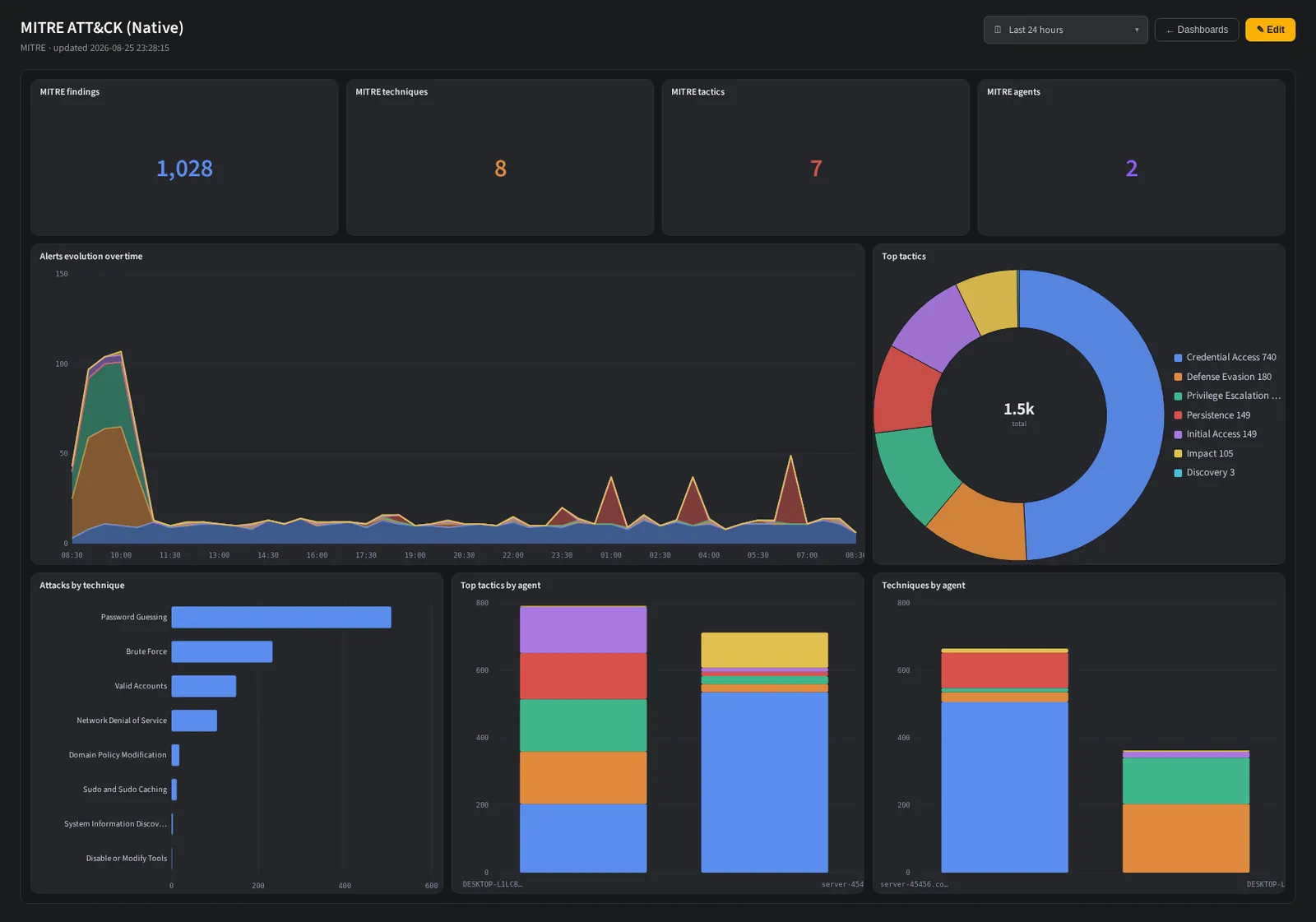Toggle Privilege Escalation legend color swatch
This screenshot has width=1316, height=922.
coord(1178,396)
